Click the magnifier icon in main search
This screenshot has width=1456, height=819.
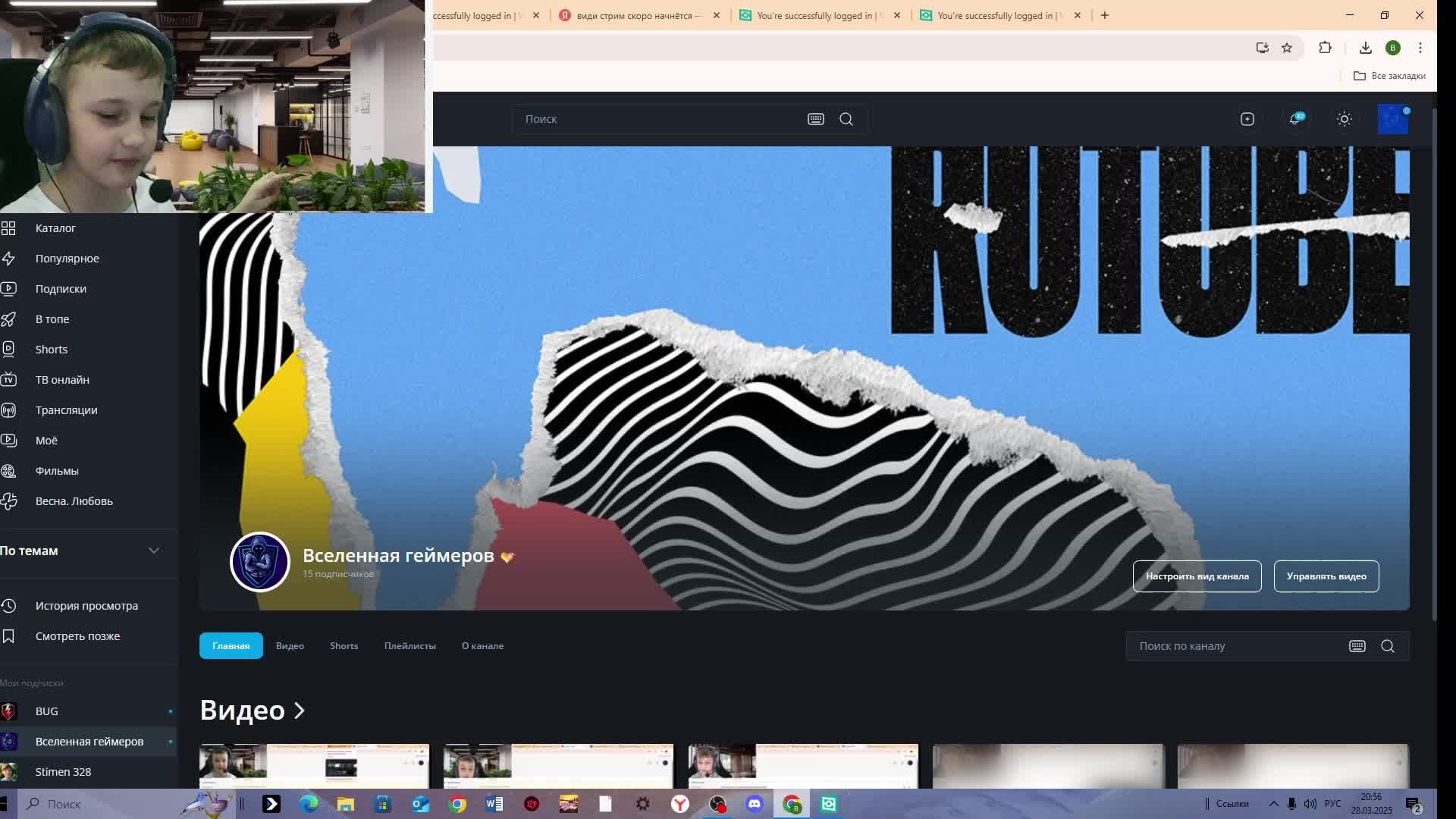coord(846,119)
